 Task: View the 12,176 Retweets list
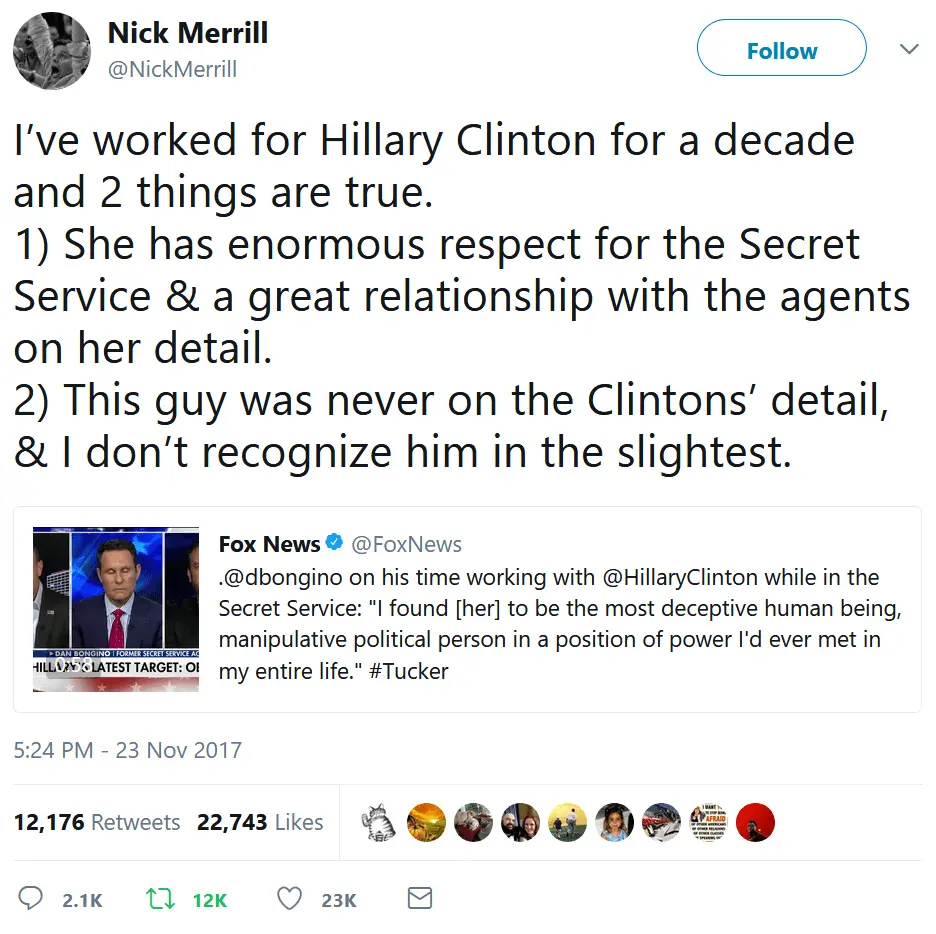pyautogui.click(x=97, y=822)
